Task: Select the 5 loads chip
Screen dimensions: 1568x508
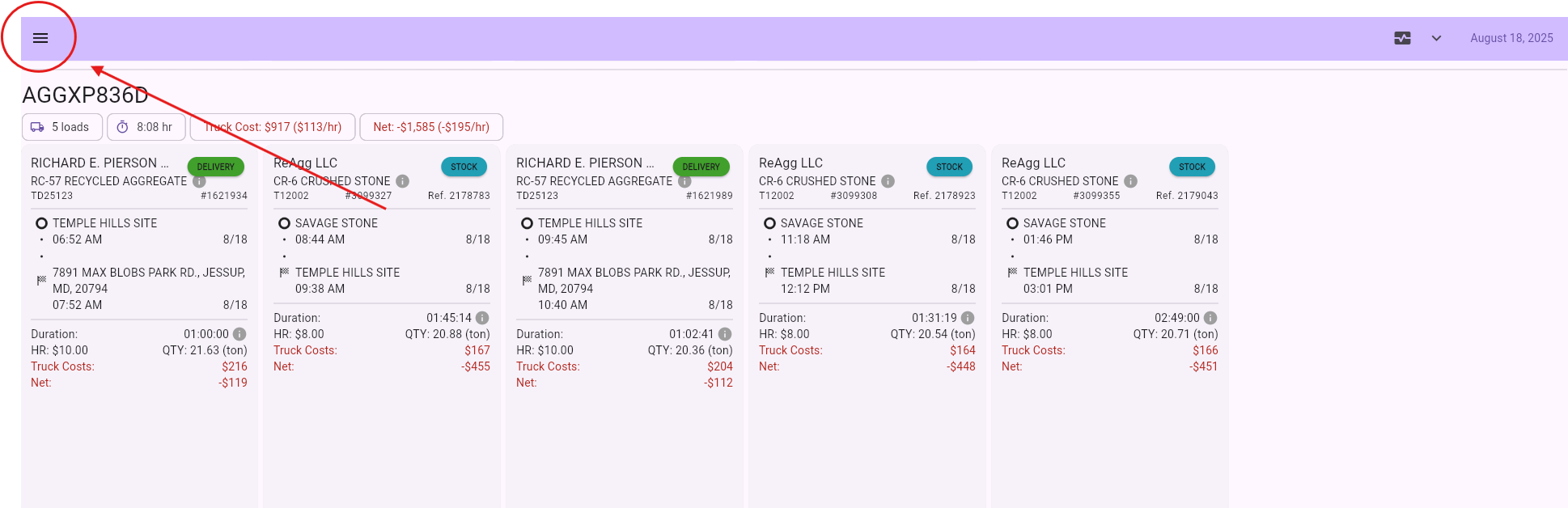Action: point(62,127)
